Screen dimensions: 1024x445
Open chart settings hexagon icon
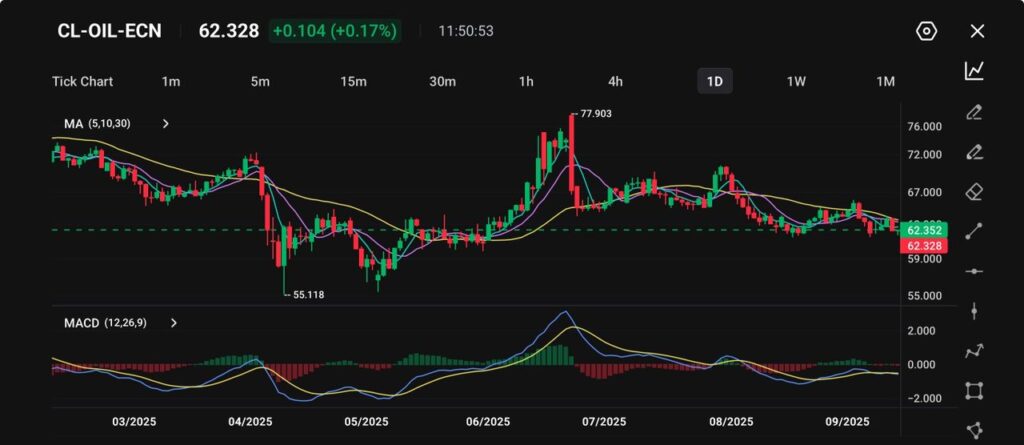pos(926,31)
